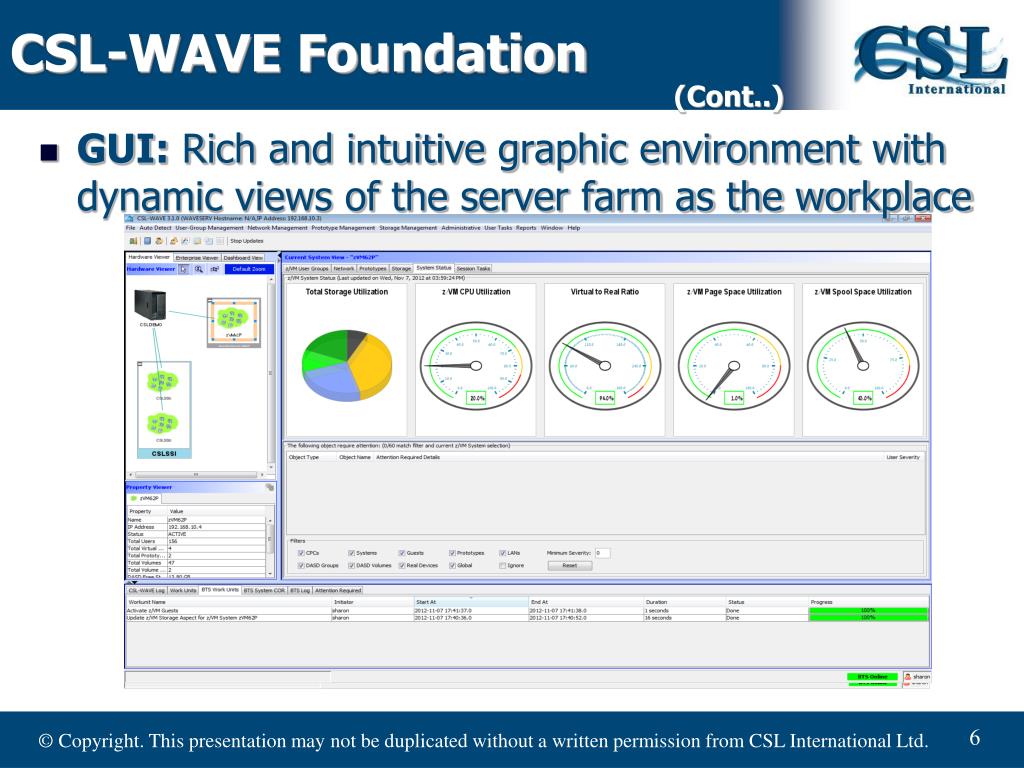
Task: Click the fourth main toolbar icon after separator
Action: coord(174,241)
